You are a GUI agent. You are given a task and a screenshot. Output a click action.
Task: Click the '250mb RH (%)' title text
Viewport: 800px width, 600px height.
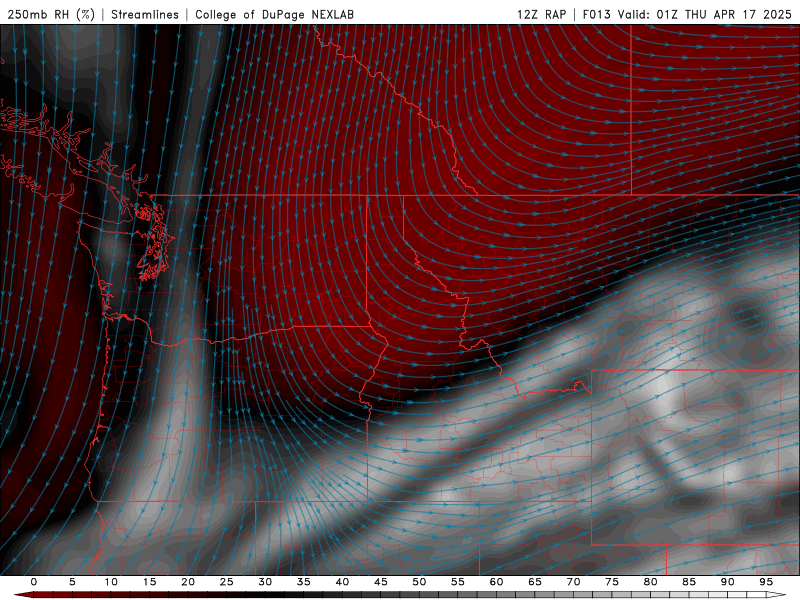click(51, 14)
